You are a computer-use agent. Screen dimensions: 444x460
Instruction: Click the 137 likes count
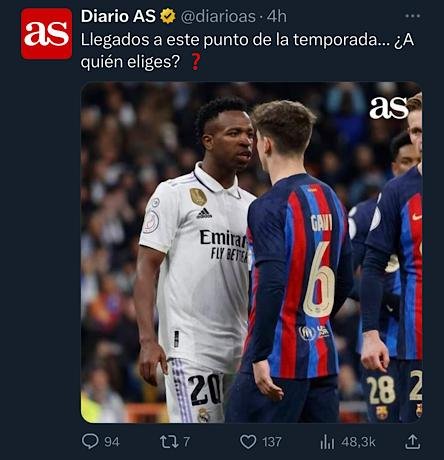click(x=272, y=442)
